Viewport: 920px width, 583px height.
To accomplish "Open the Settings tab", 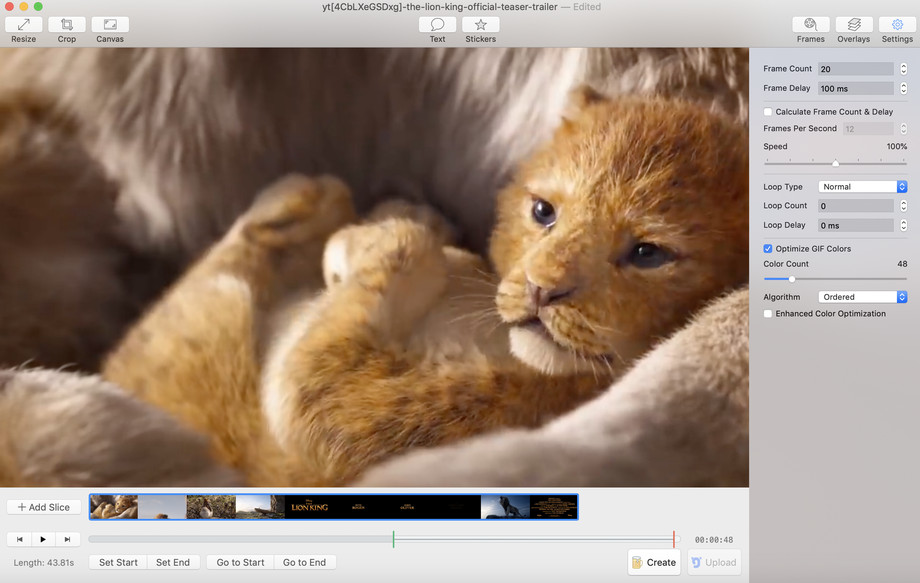I will 897,25.
